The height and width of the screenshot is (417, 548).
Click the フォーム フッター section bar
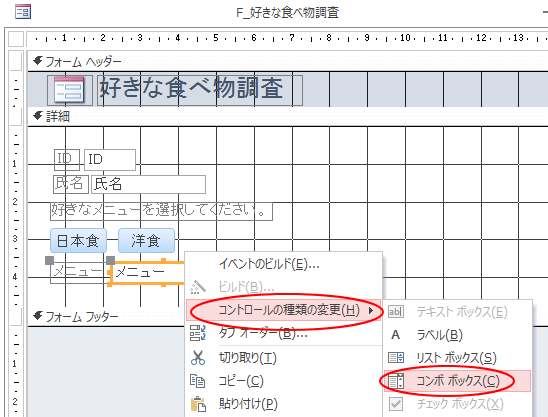coord(107,317)
